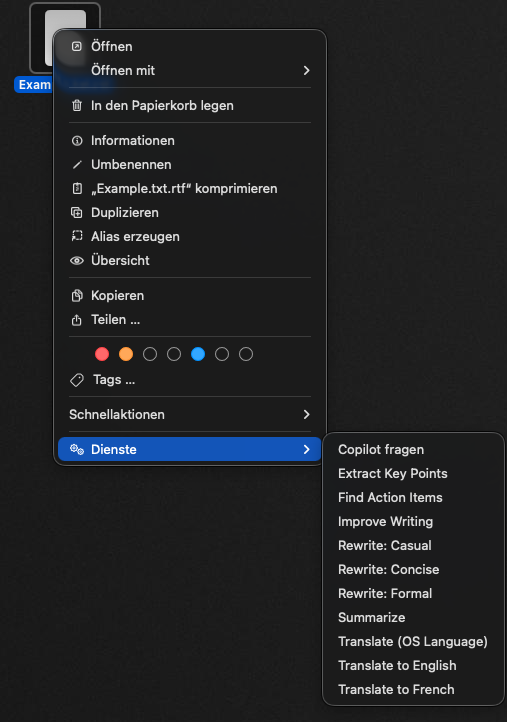This screenshot has height=722, width=507.
Task: Click the tag icon beside Tags
Action: [77, 380]
